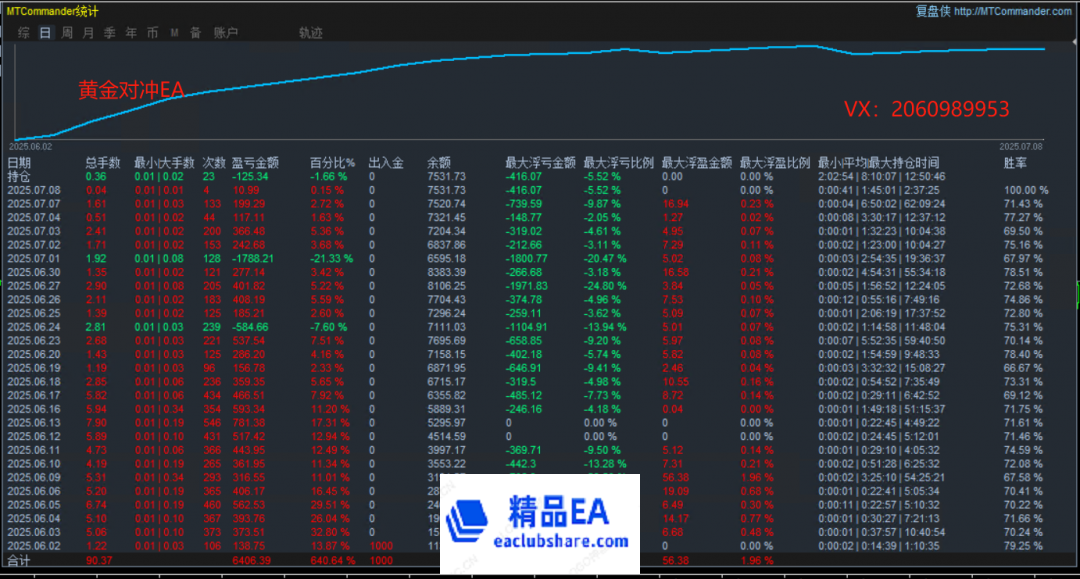Select the 持仓 positions row
This screenshot has height=579, width=1080.
click(20, 176)
